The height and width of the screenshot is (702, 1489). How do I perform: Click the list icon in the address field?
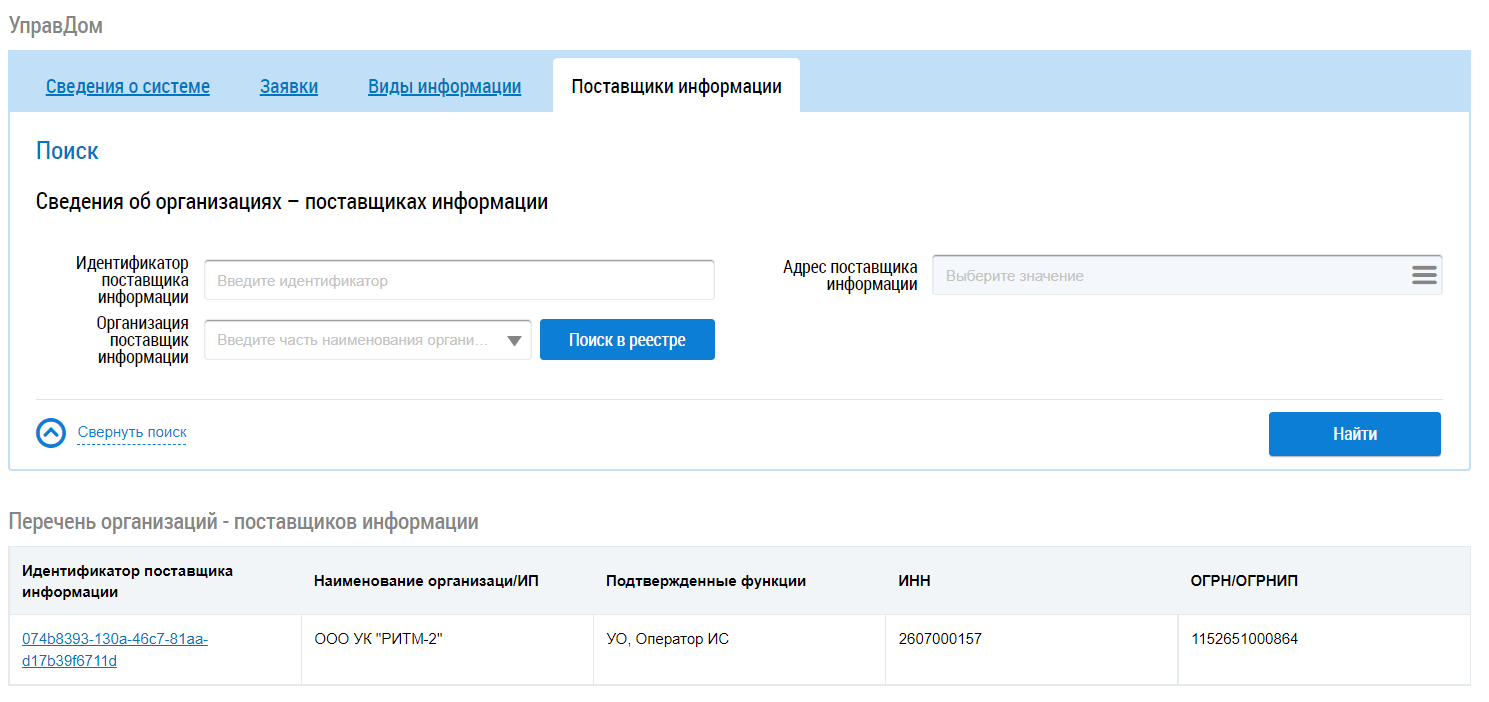tap(1424, 275)
